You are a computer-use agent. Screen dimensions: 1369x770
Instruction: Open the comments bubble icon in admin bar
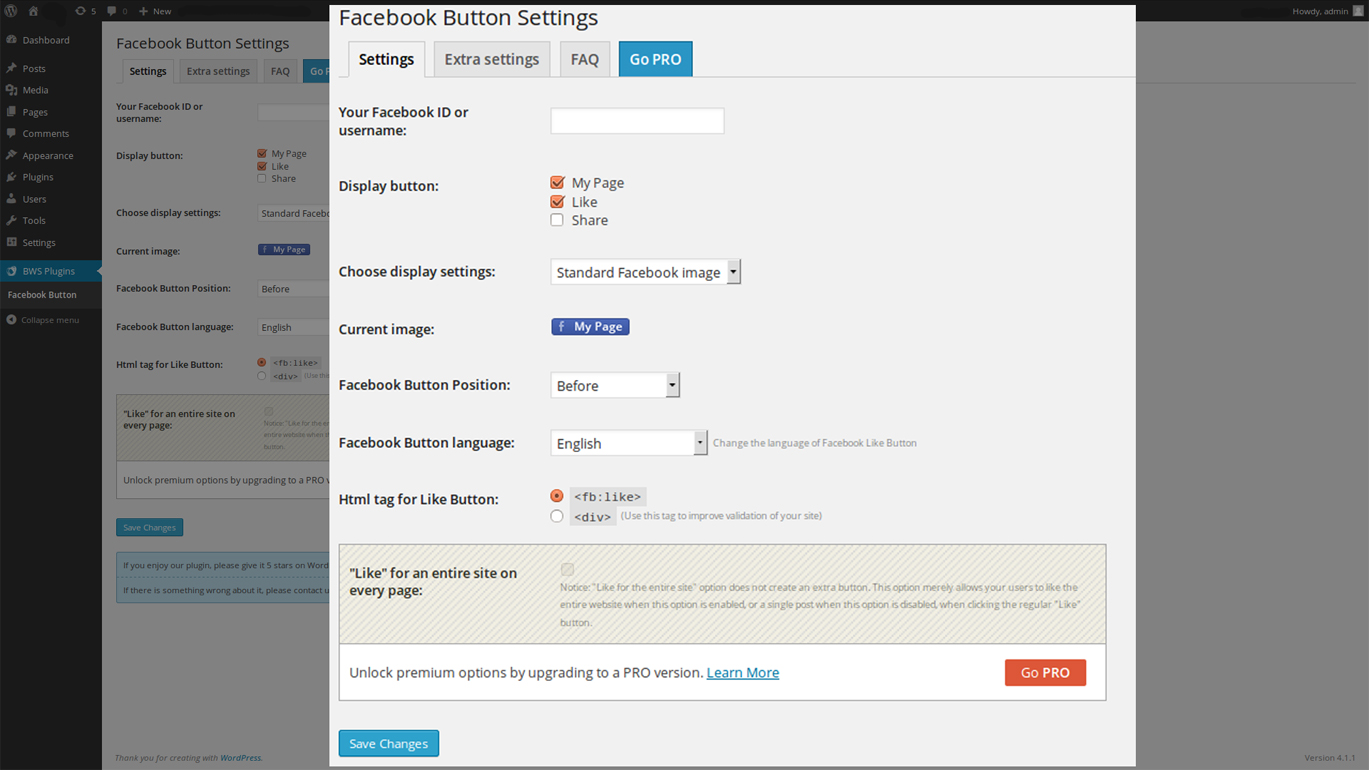pyautogui.click(x=112, y=11)
